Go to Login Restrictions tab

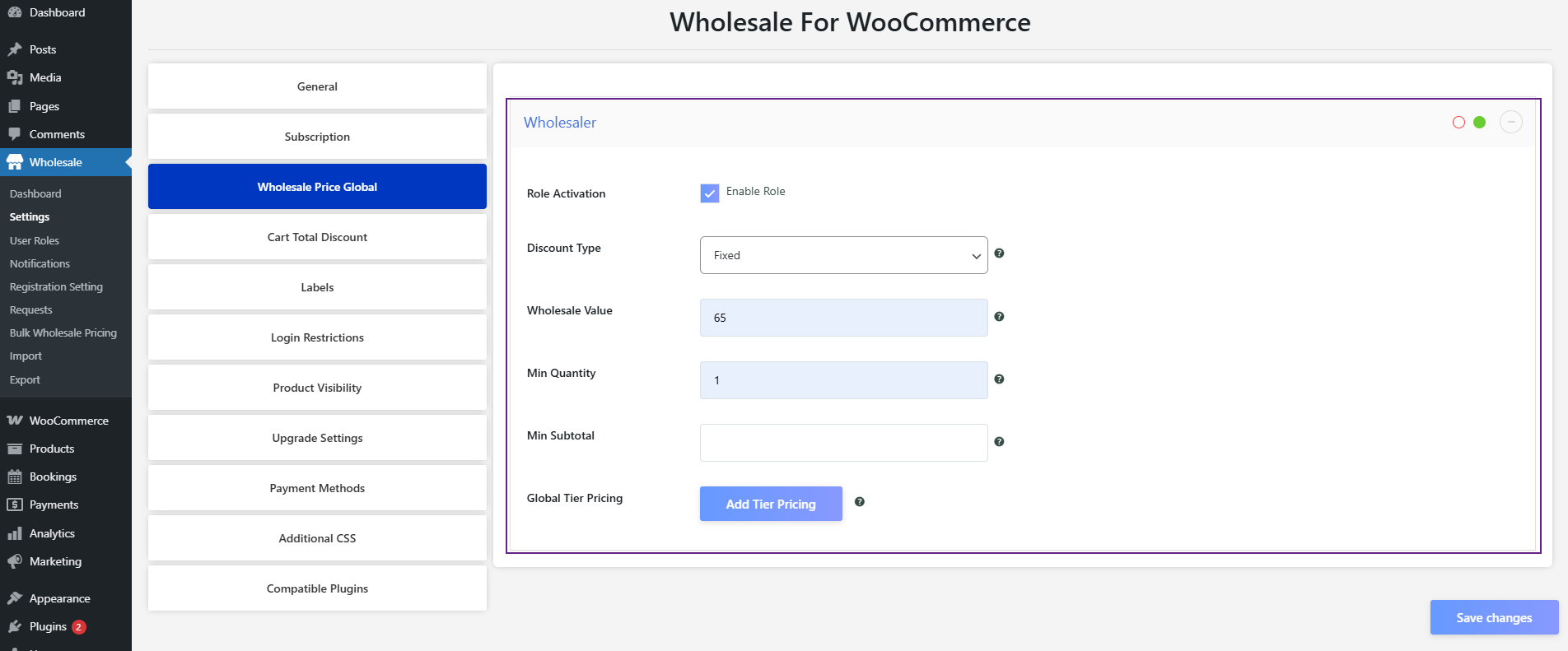tap(317, 337)
